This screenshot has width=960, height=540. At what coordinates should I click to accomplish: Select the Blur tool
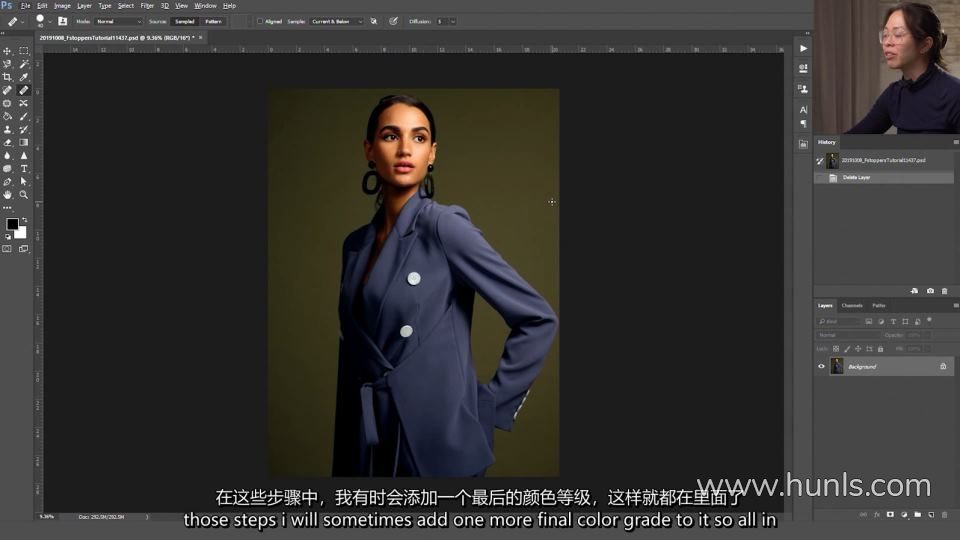(7, 156)
